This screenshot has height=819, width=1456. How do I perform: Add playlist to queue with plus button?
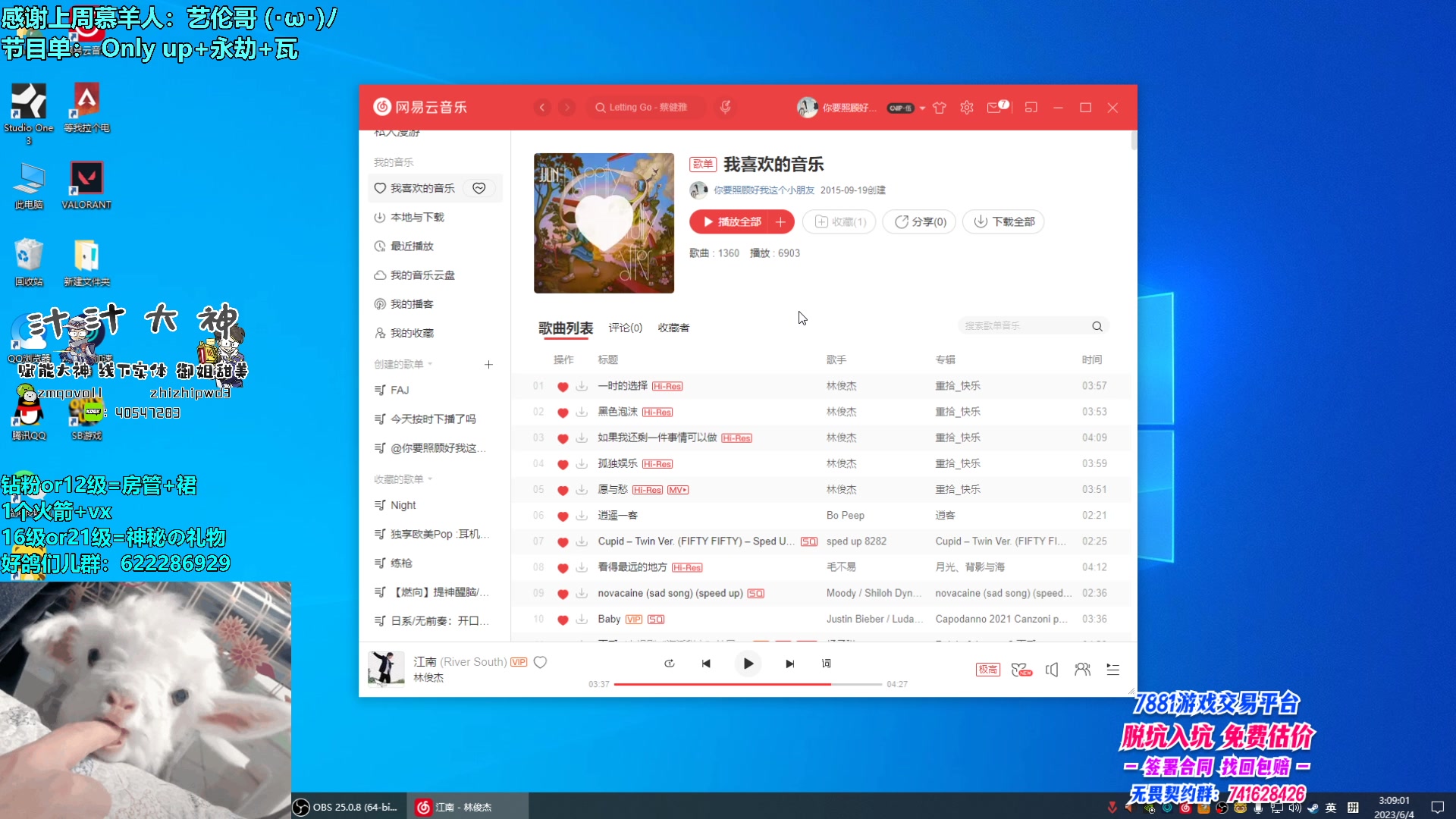tap(780, 222)
